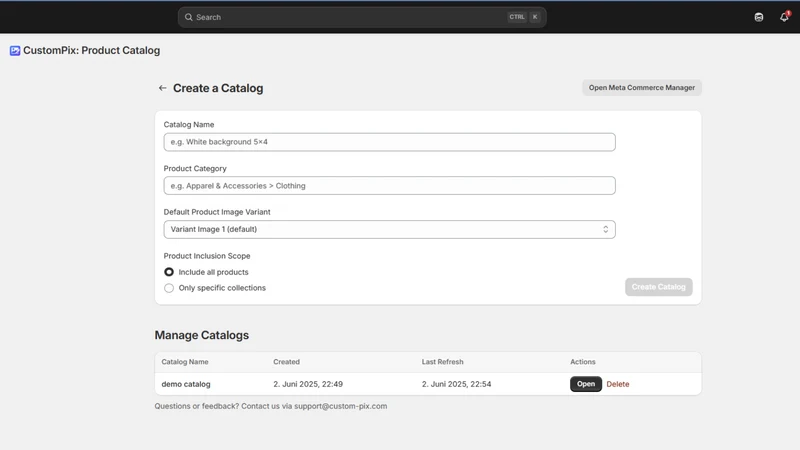Open the store avatar icon in top bar

pos(759,17)
